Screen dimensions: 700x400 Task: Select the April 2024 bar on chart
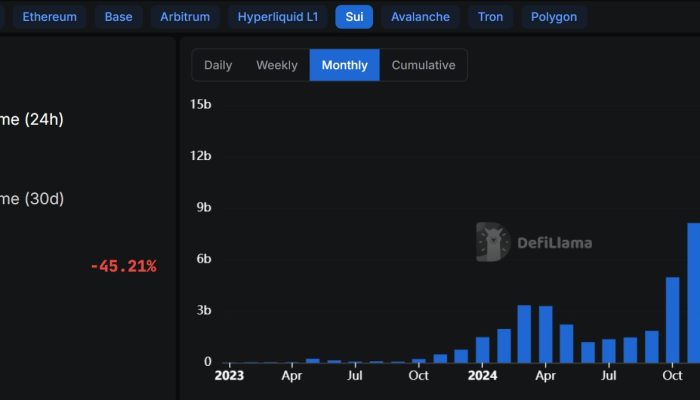(x=545, y=334)
